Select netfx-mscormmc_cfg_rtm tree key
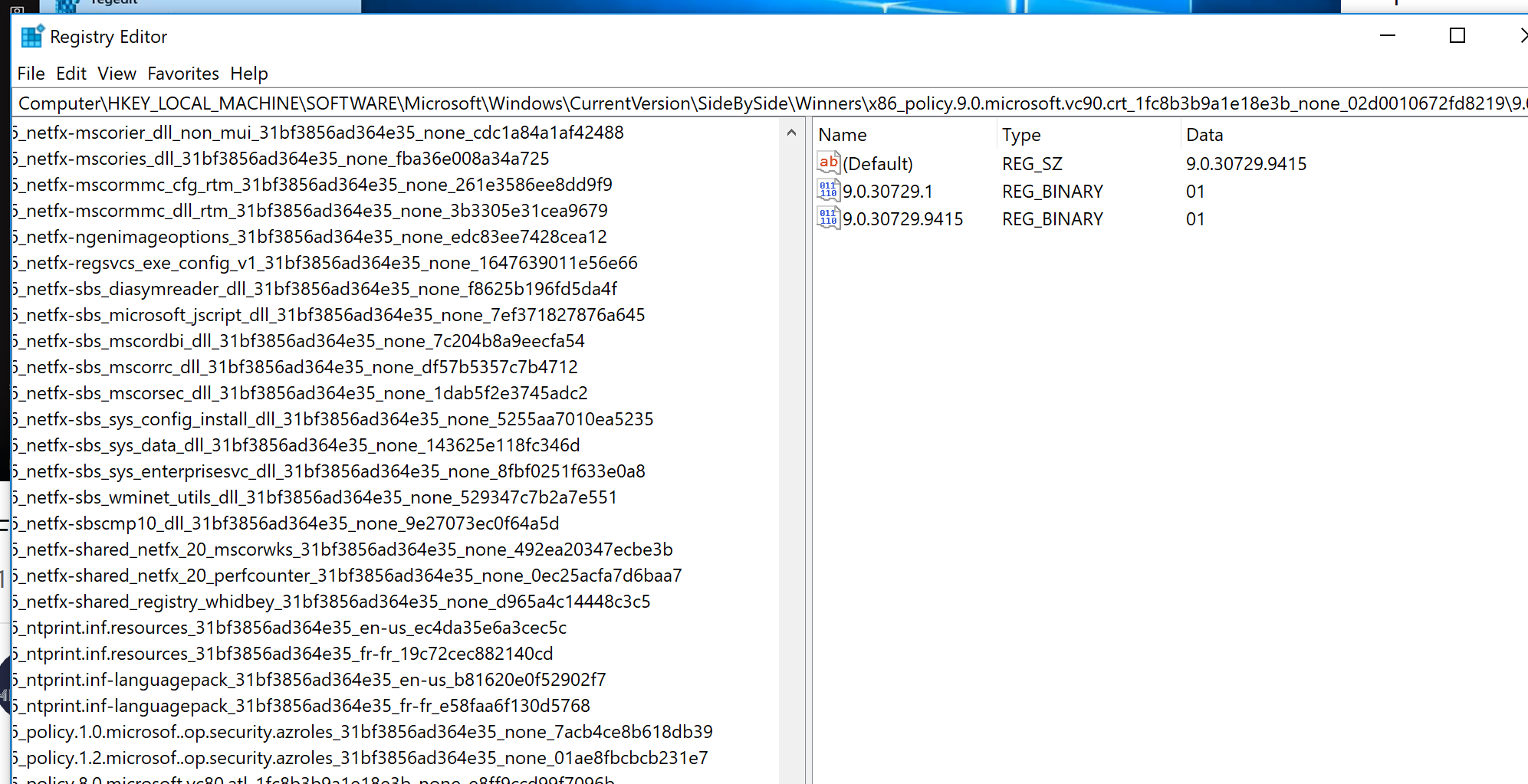This screenshot has height=784, width=1528. coord(313,185)
